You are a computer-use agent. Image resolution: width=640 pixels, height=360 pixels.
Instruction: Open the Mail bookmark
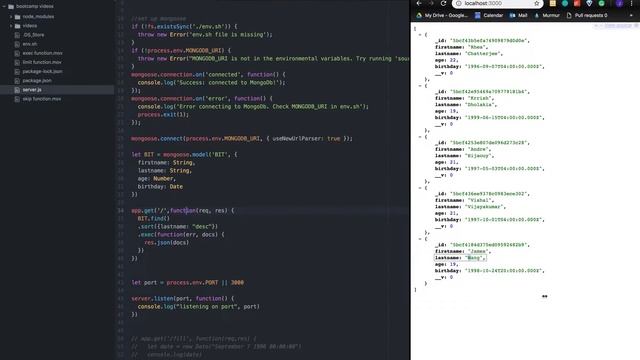point(518,16)
